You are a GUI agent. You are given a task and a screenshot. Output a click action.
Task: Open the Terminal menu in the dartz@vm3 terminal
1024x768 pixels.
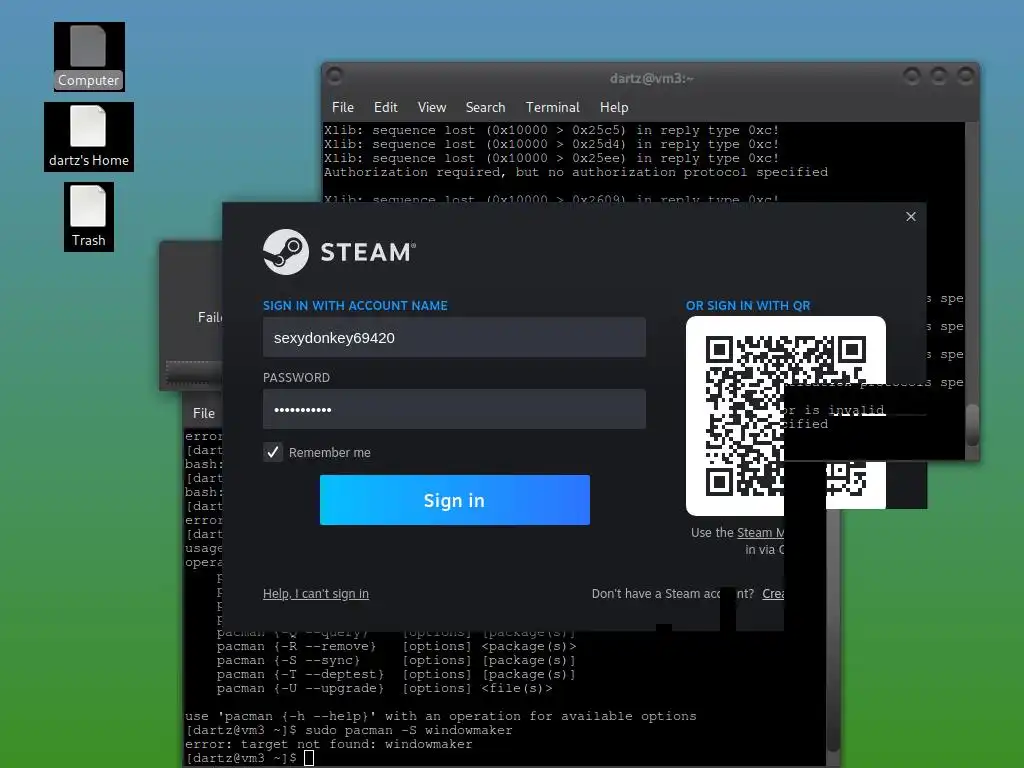552,107
